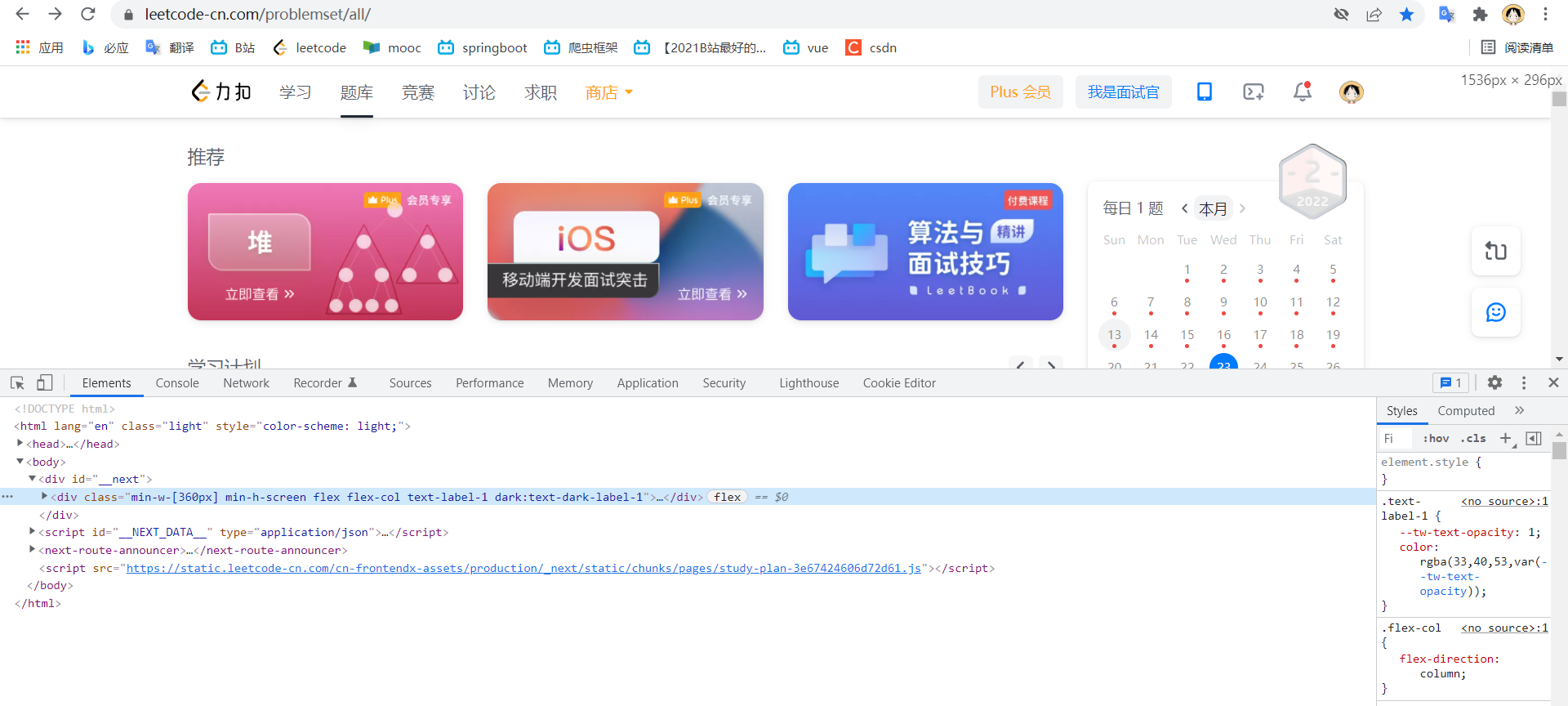The image size is (1568, 706).
Task: Click the flex layout badge in DOM tree
Action: (x=727, y=497)
